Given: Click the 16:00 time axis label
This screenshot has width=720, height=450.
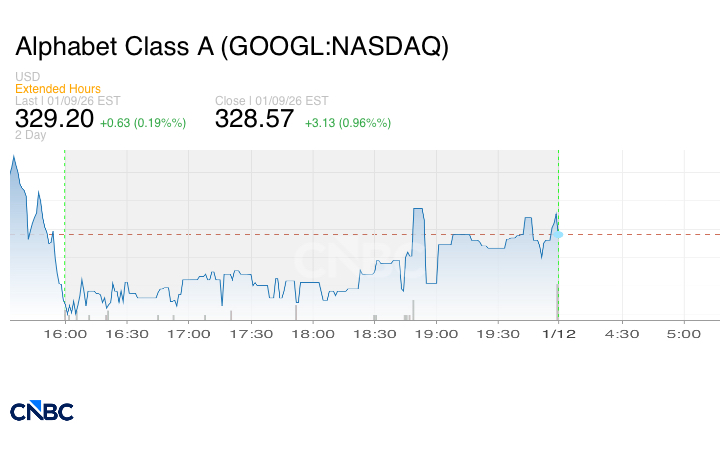Looking at the screenshot, I should click(x=65, y=334).
